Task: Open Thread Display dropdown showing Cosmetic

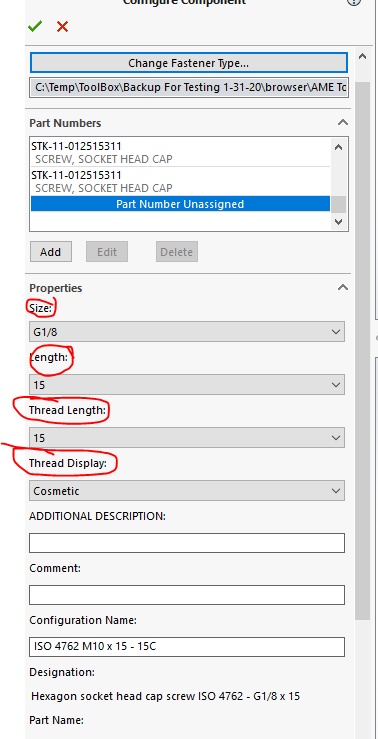Action: click(187, 491)
